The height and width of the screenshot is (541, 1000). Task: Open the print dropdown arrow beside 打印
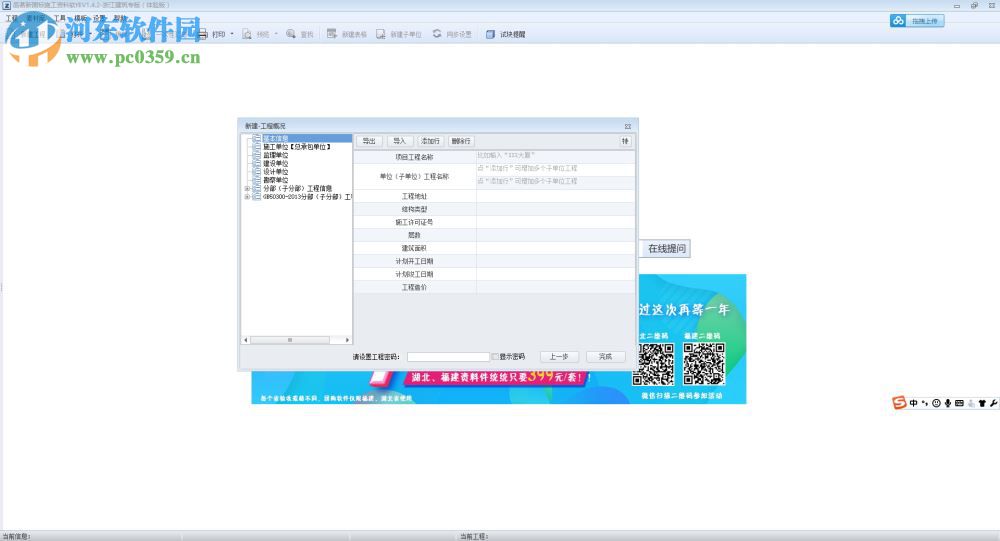click(x=232, y=34)
